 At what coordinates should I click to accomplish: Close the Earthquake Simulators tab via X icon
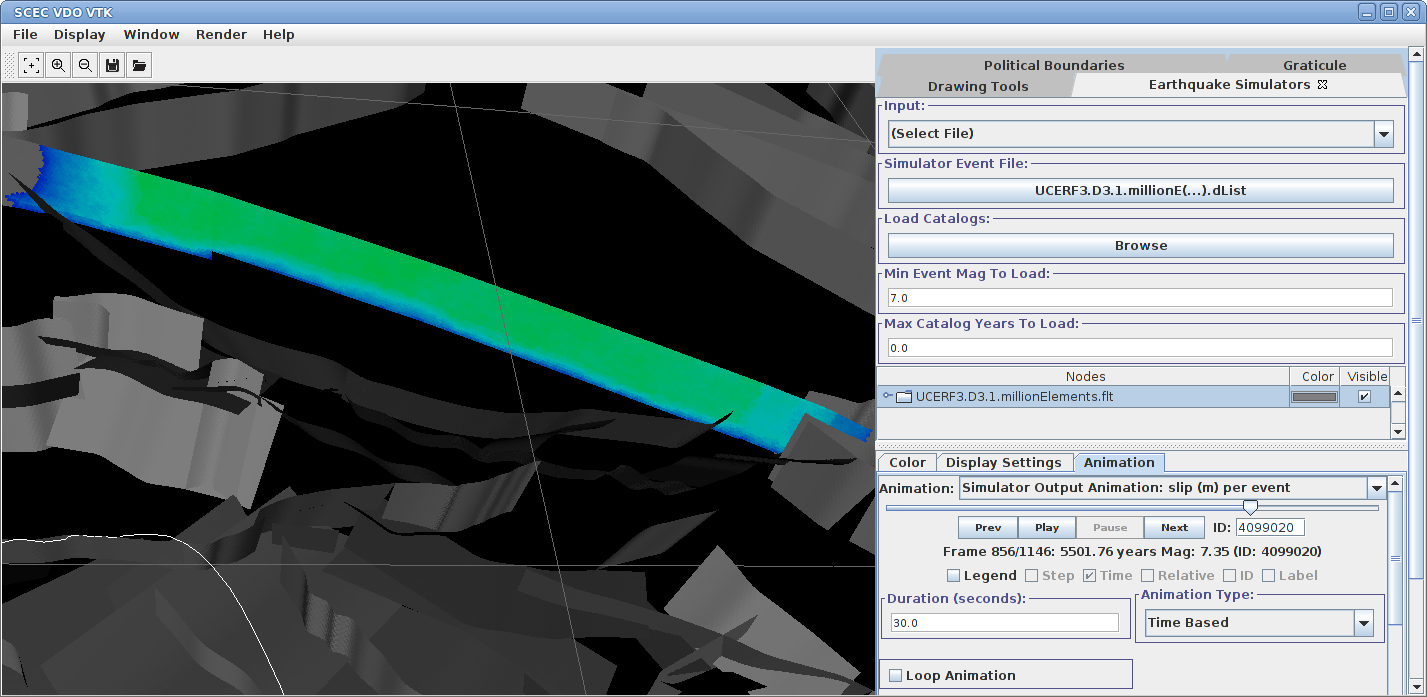[1323, 85]
